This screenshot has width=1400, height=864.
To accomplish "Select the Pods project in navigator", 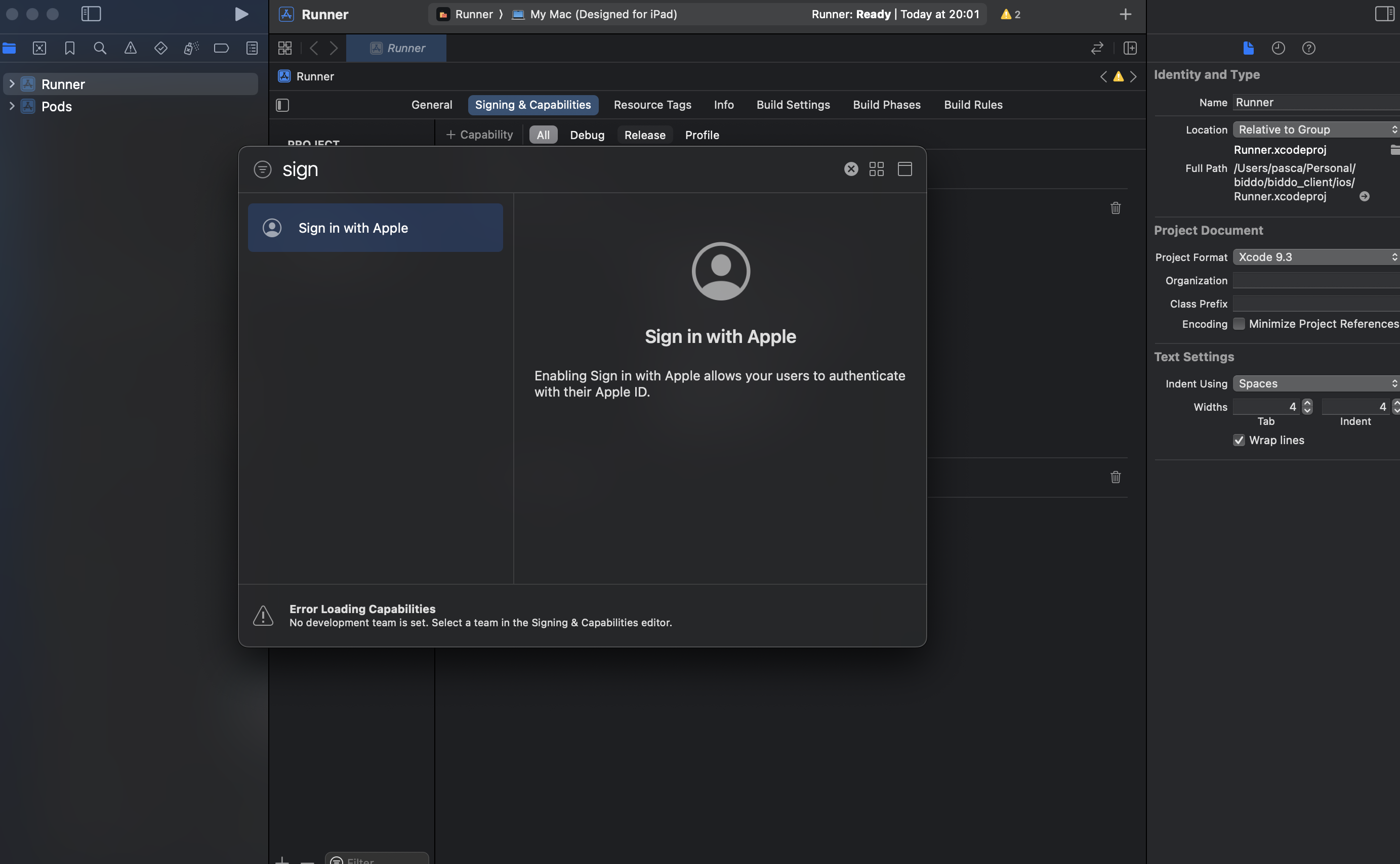I will click(57, 106).
